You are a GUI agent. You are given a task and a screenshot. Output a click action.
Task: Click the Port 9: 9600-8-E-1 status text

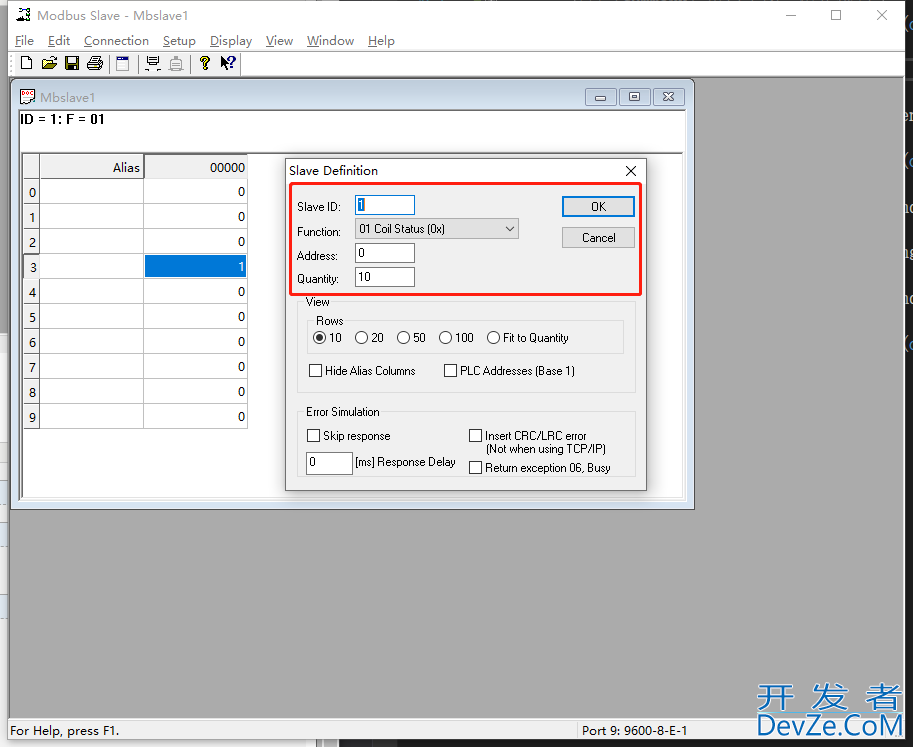(634, 730)
